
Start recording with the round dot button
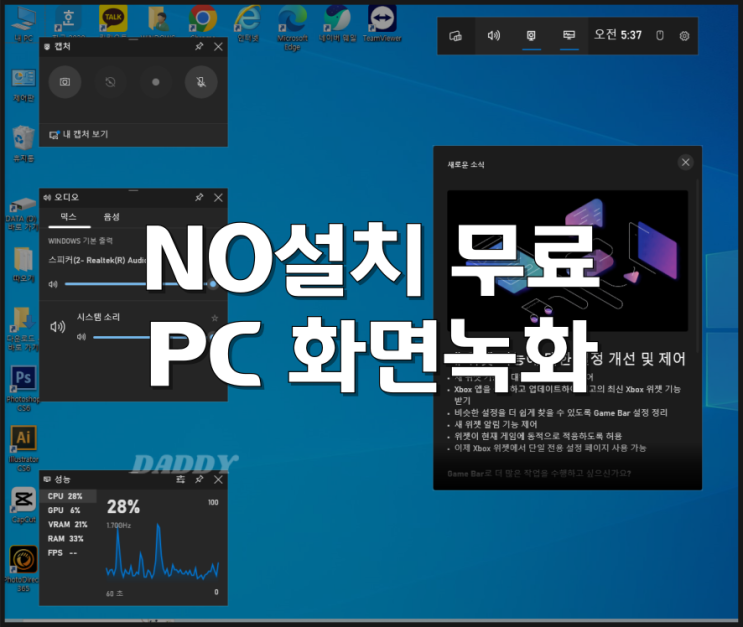pyautogui.click(x=155, y=82)
